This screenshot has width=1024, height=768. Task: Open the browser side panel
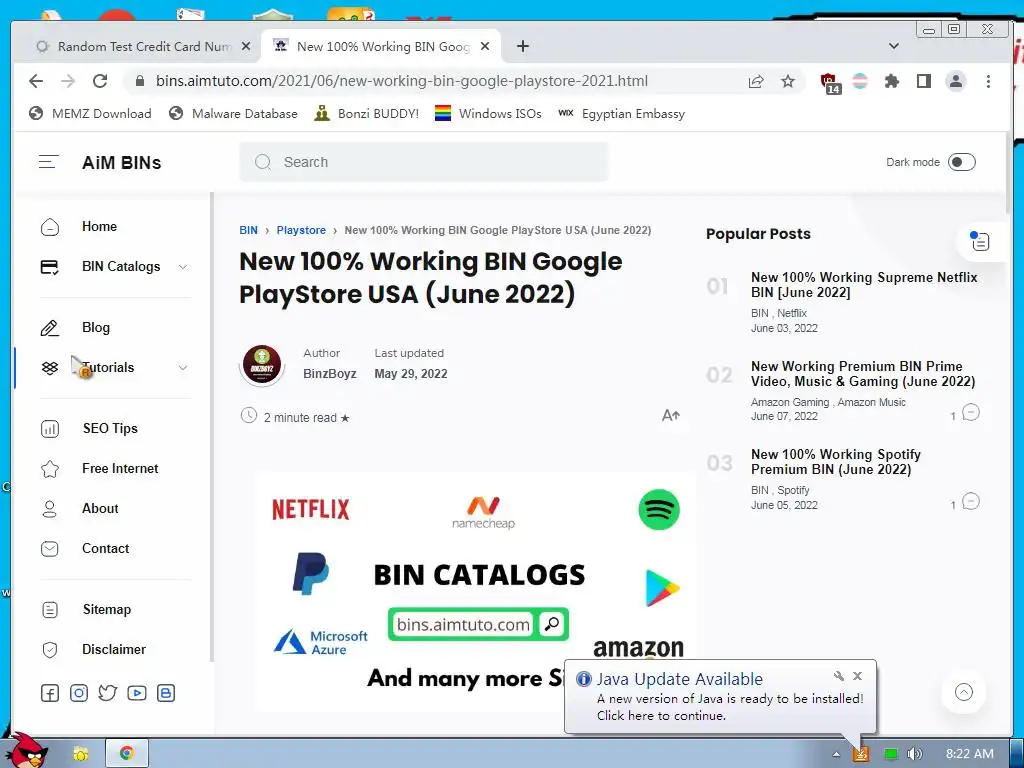pyautogui.click(x=923, y=81)
